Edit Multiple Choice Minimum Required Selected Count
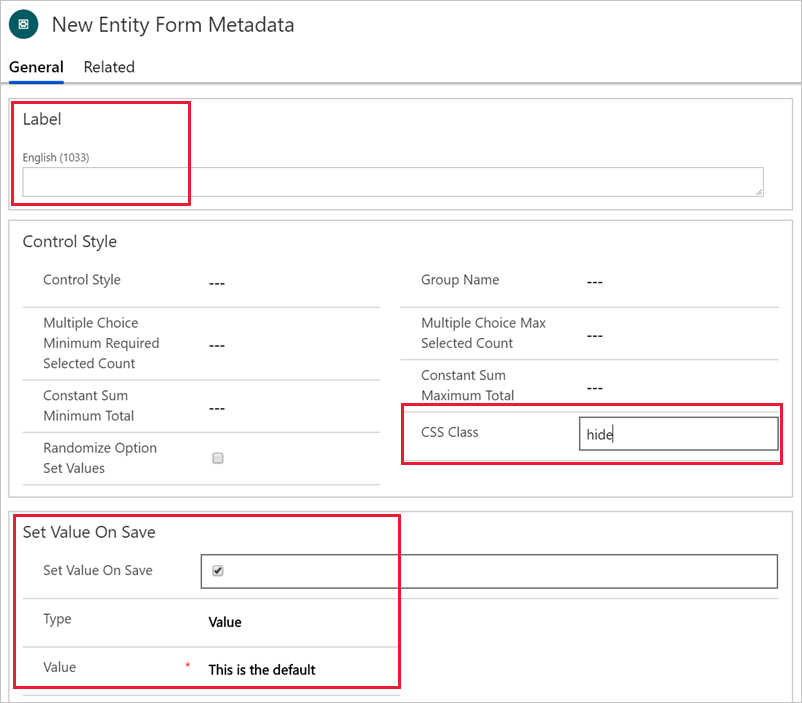This screenshot has height=703, width=802. (217, 346)
